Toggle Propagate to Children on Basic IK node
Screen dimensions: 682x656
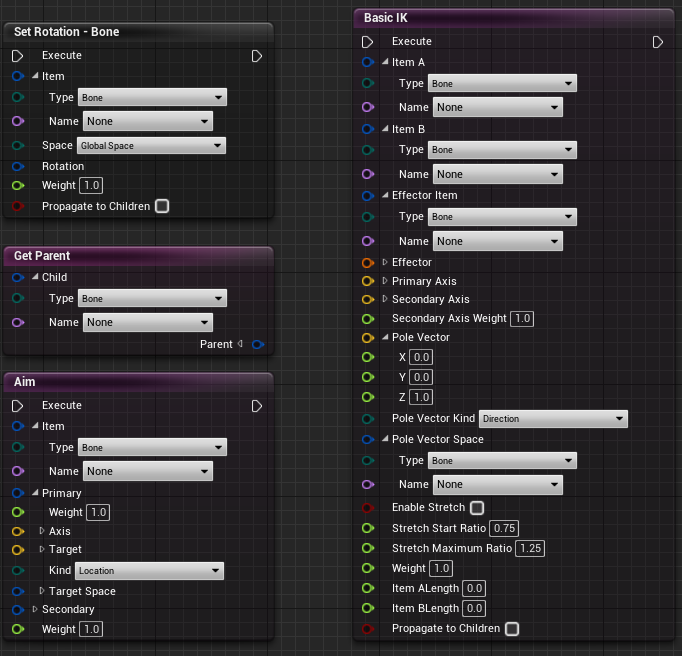click(512, 629)
